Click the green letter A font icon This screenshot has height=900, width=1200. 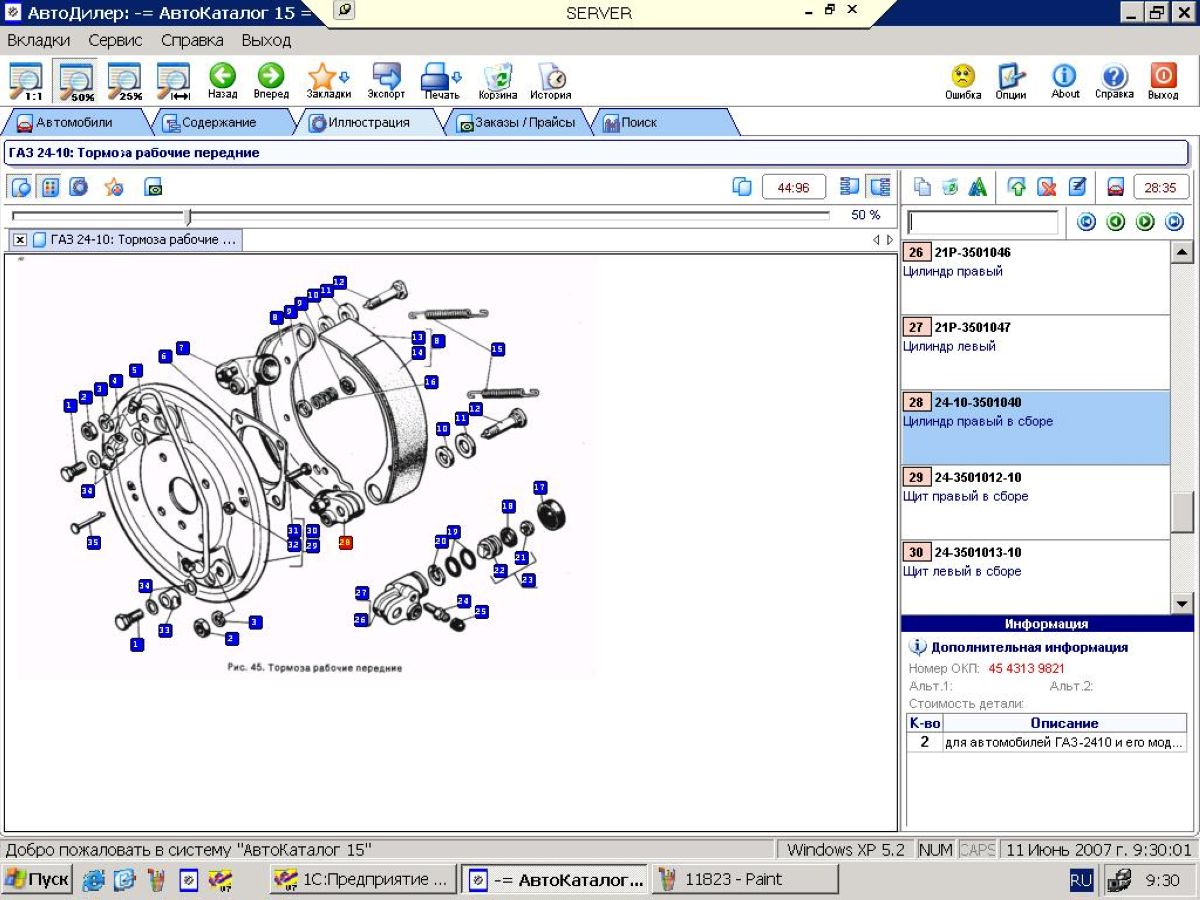978,187
